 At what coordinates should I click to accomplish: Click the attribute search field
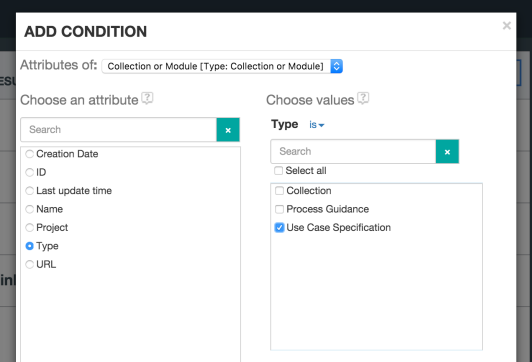pos(118,130)
